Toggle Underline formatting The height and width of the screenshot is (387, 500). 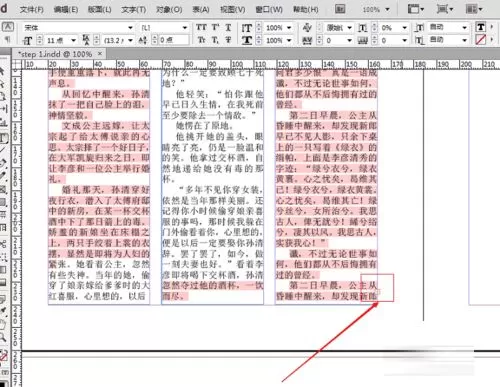point(228,27)
